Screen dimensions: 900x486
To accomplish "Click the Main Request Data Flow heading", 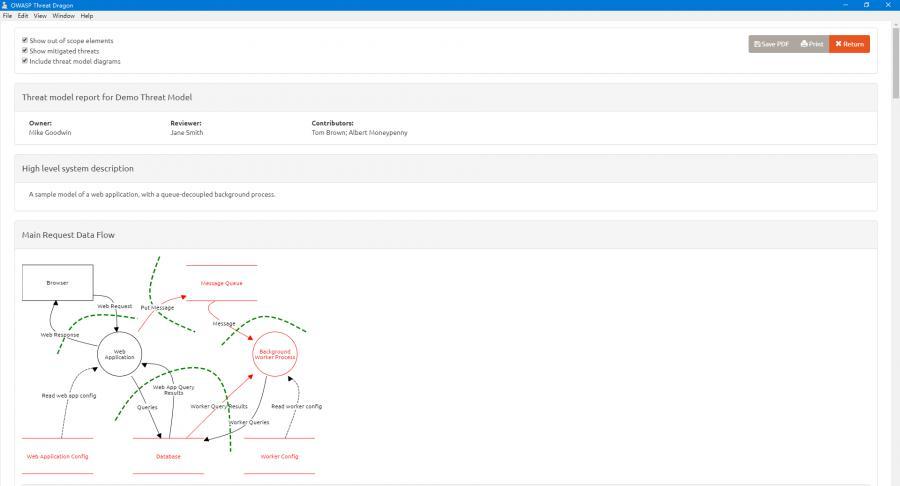I will point(68,235).
